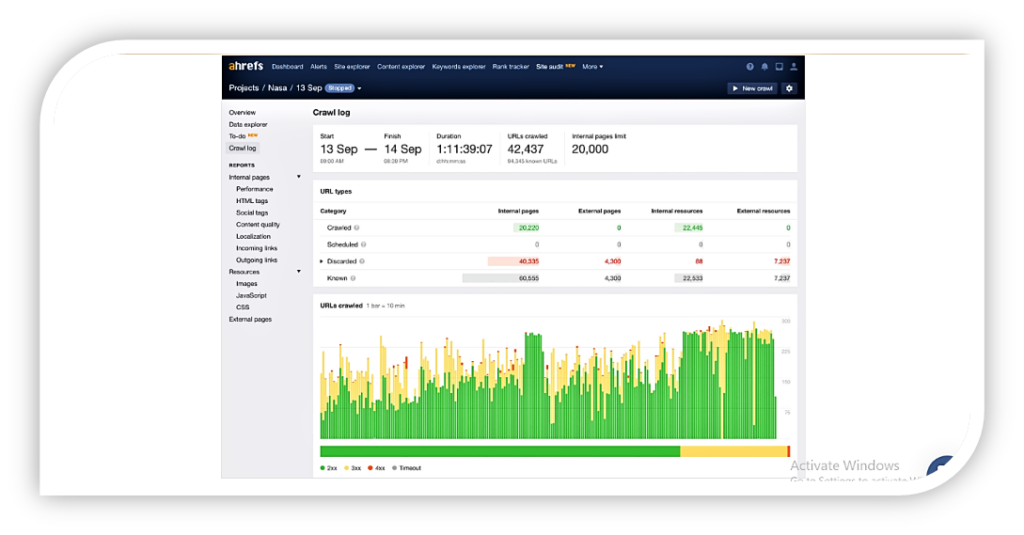Open the user account profile icon
1024x535 pixels.
794,67
